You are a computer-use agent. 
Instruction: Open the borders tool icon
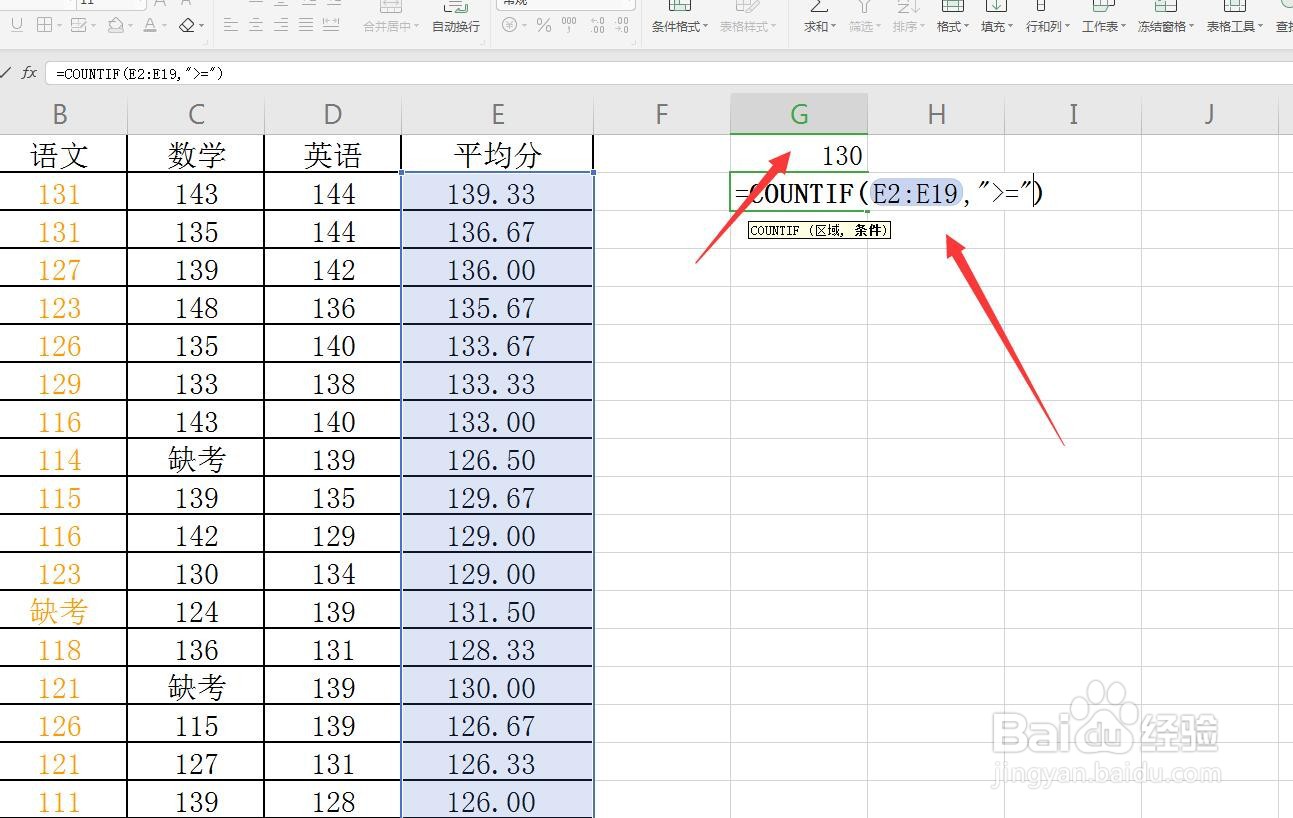[45, 24]
